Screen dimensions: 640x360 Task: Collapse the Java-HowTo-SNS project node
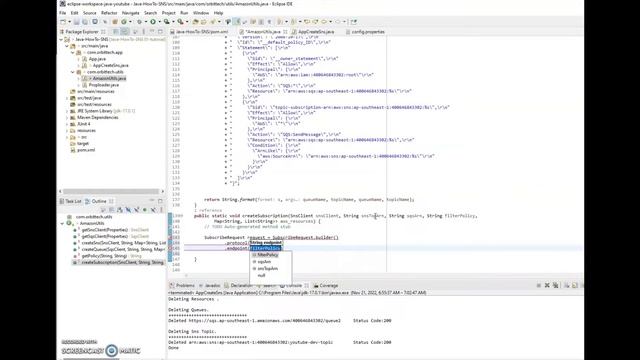(61, 40)
